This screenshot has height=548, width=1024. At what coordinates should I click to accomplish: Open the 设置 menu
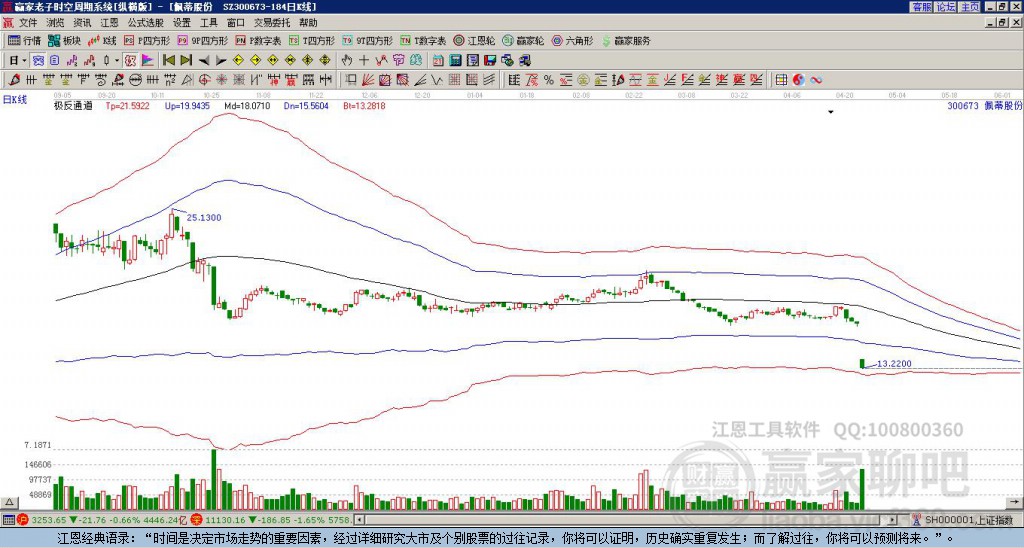[182, 23]
